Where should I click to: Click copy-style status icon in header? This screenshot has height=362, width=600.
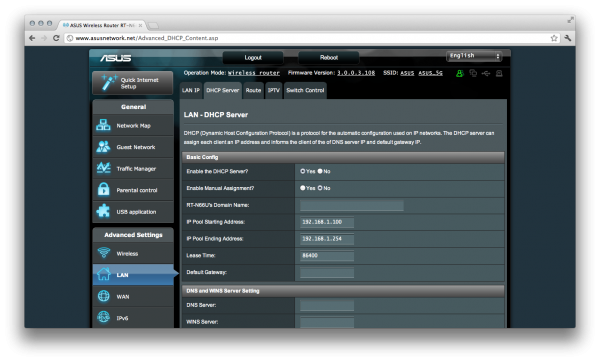point(473,73)
